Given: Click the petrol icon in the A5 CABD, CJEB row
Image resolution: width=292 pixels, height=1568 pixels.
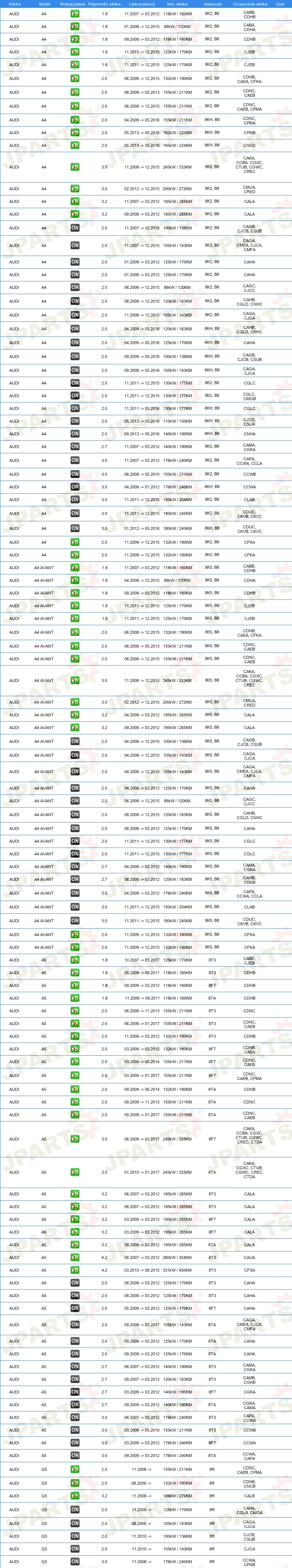Looking at the screenshot, I should point(75,960).
